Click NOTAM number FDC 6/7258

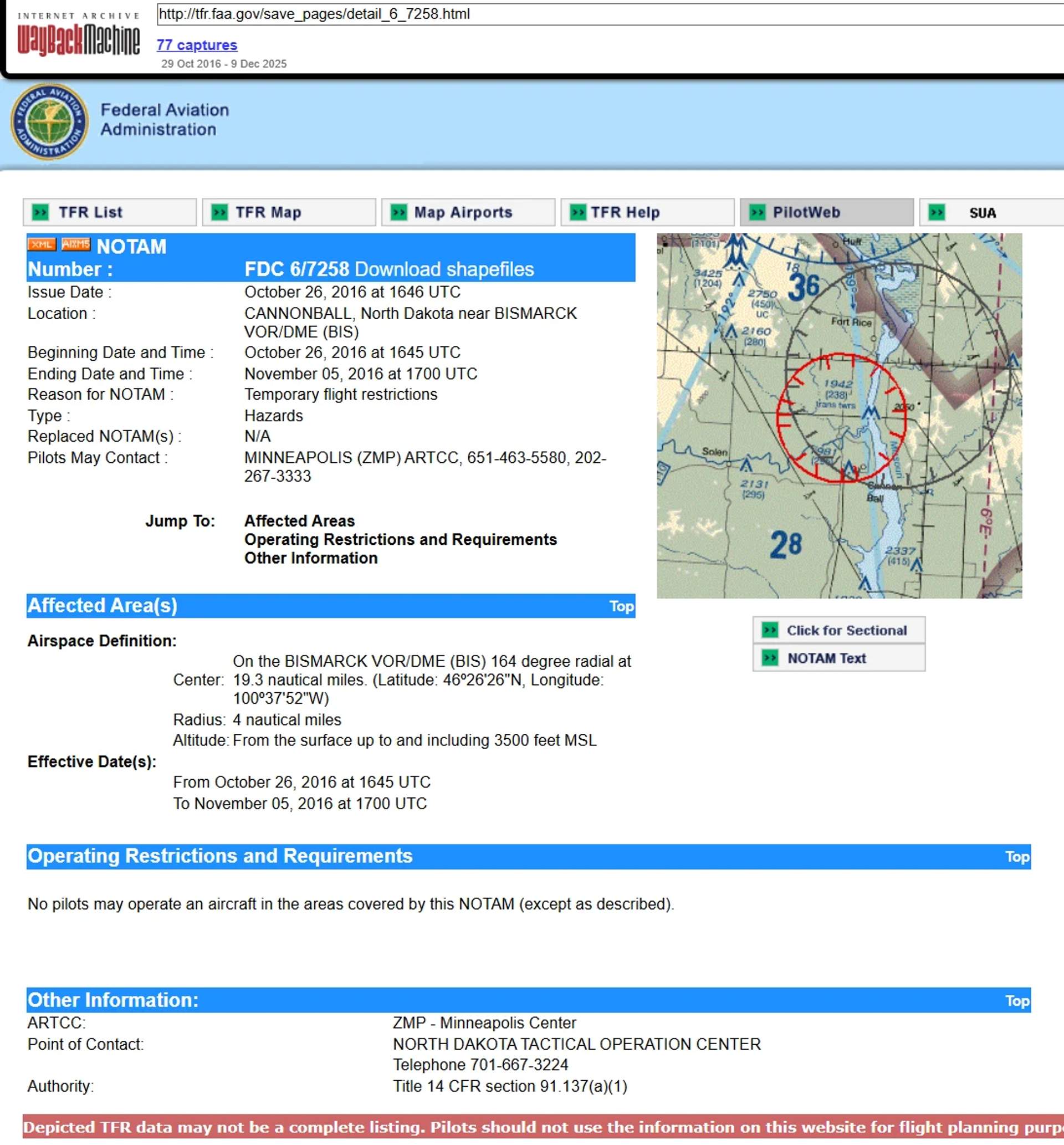(x=296, y=269)
